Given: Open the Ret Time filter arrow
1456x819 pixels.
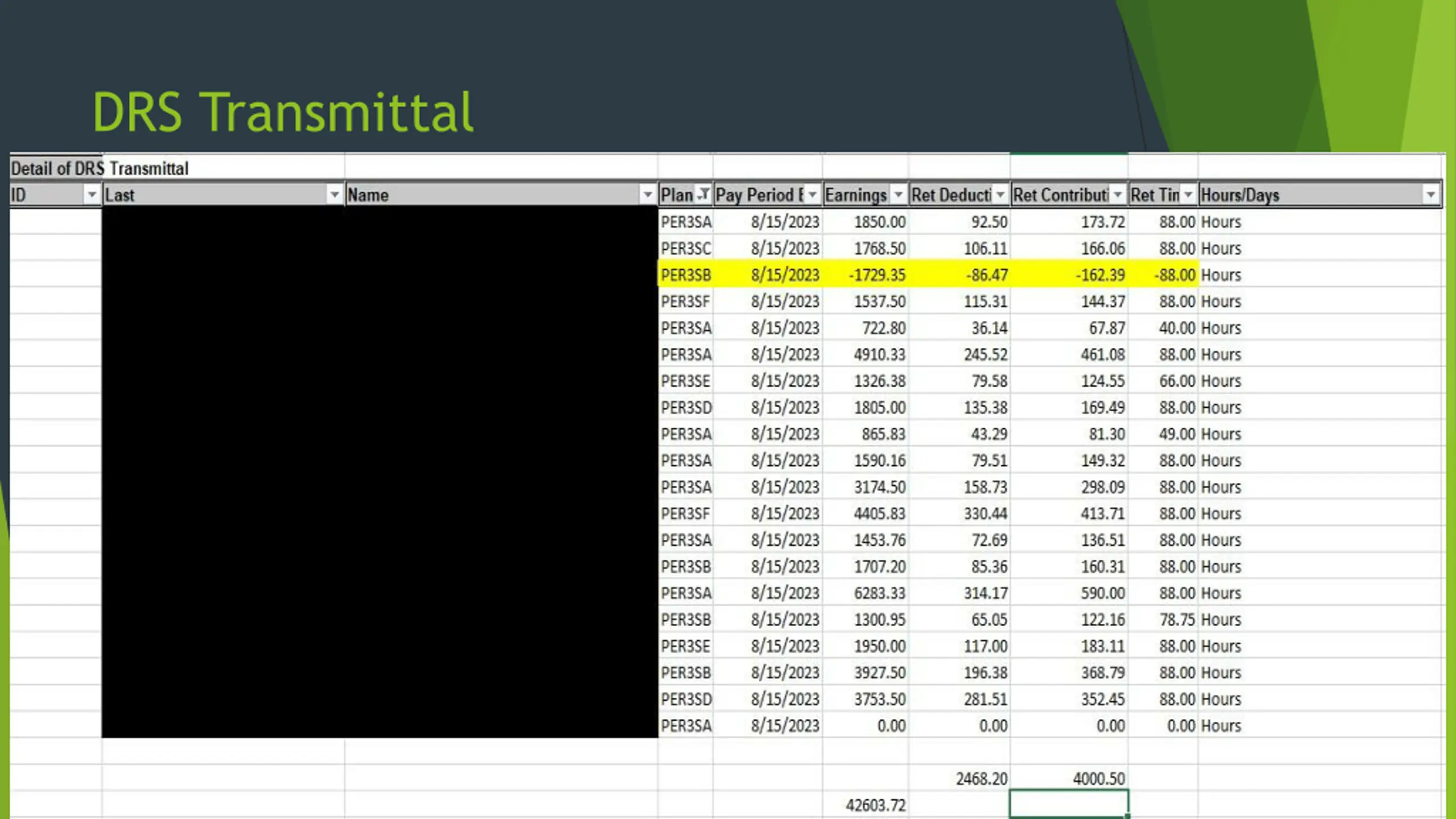Looking at the screenshot, I should [1188, 195].
